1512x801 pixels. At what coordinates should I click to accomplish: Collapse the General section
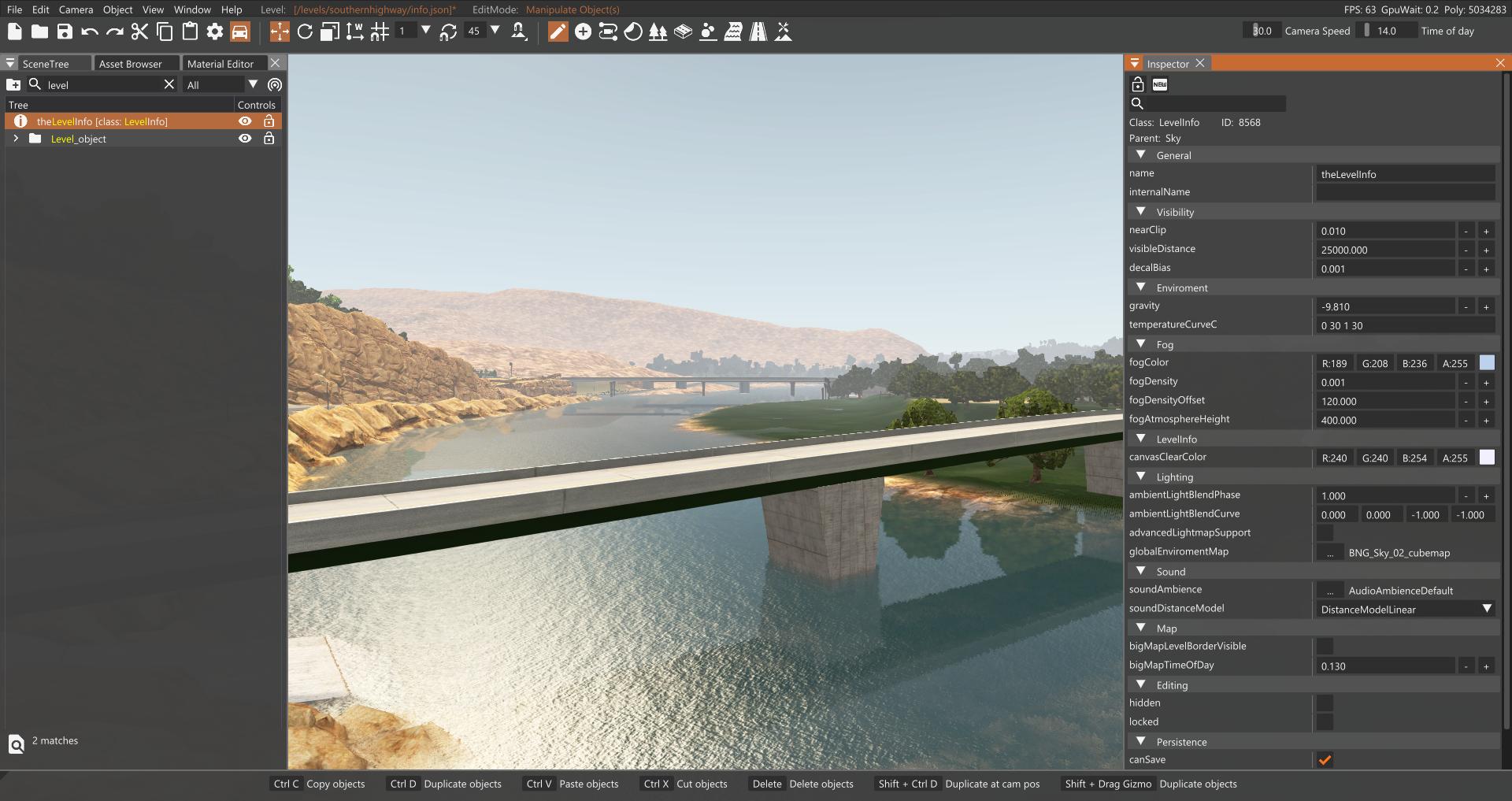point(1141,155)
